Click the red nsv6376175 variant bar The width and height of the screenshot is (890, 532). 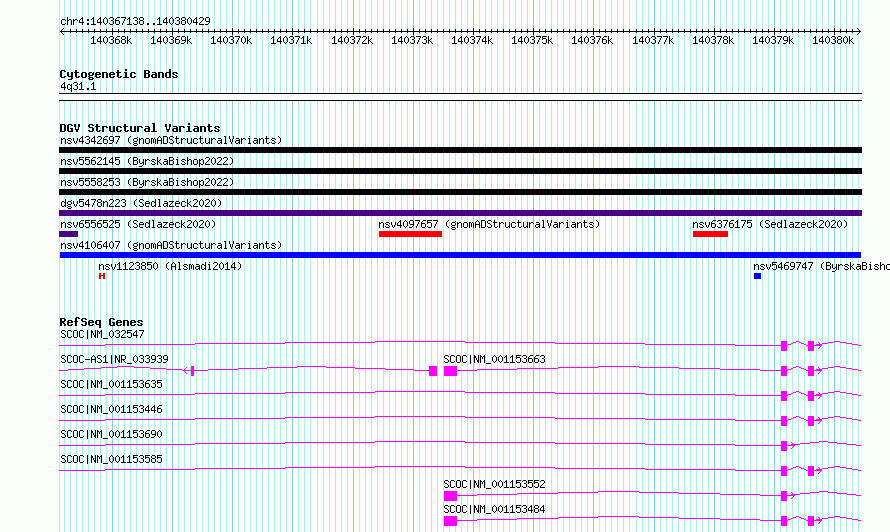pos(710,234)
